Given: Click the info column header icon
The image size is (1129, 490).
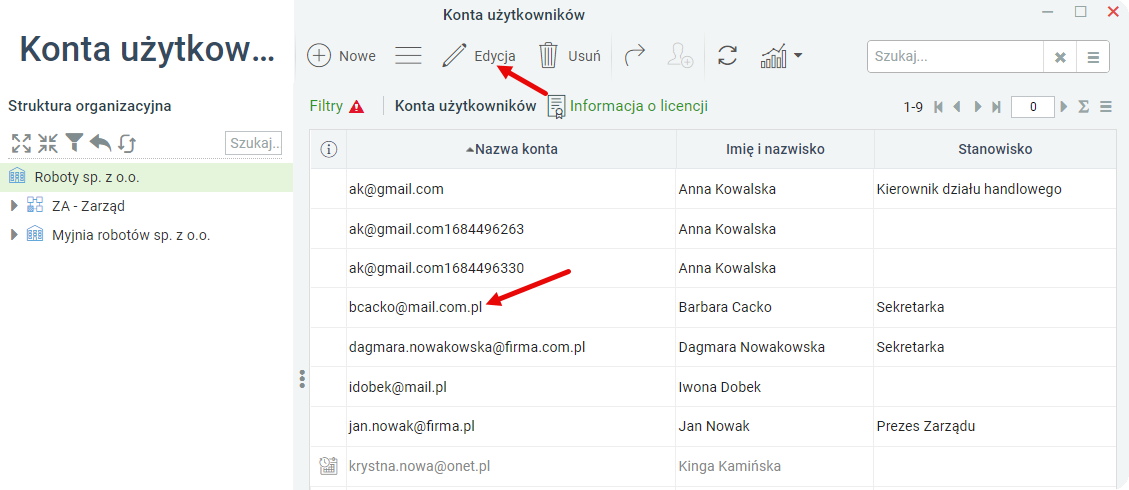Looking at the screenshot, I should [328, 150].
